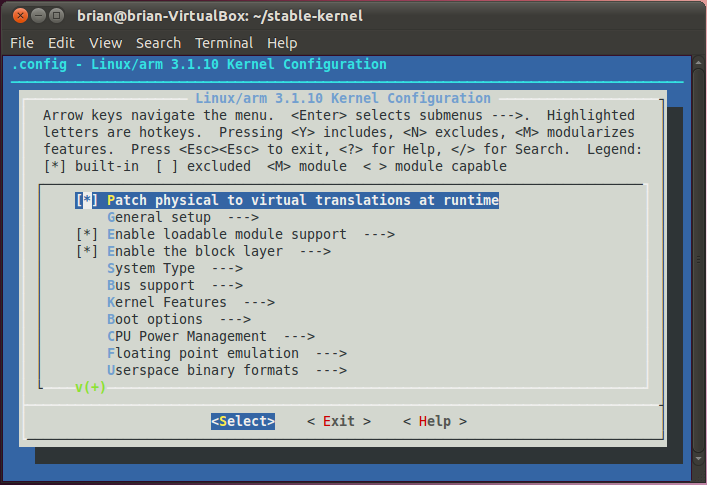Click 'Enable loadable module support' text
This screenshot has height=485, width=707.
(x=227, y=234)
